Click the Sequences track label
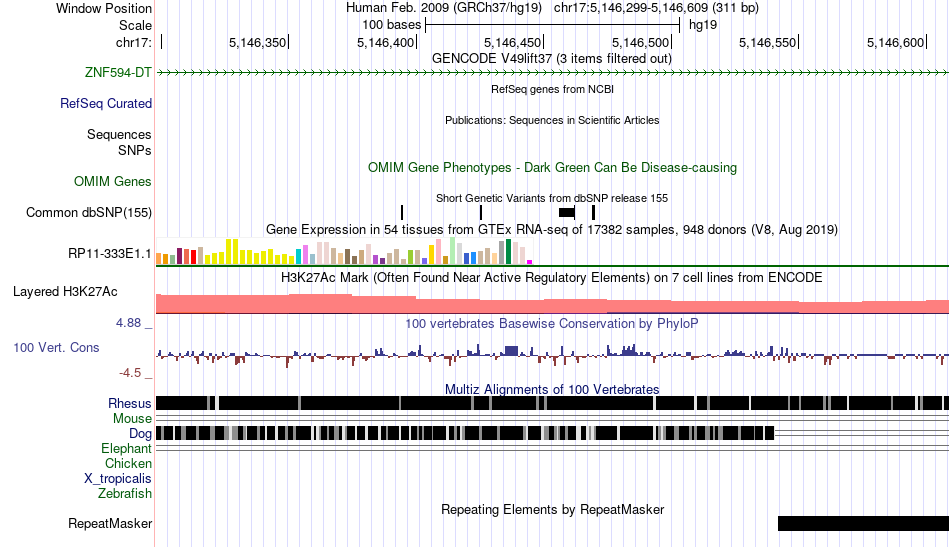The height and width of the screenshot is (547, 950). coord(119,134)
